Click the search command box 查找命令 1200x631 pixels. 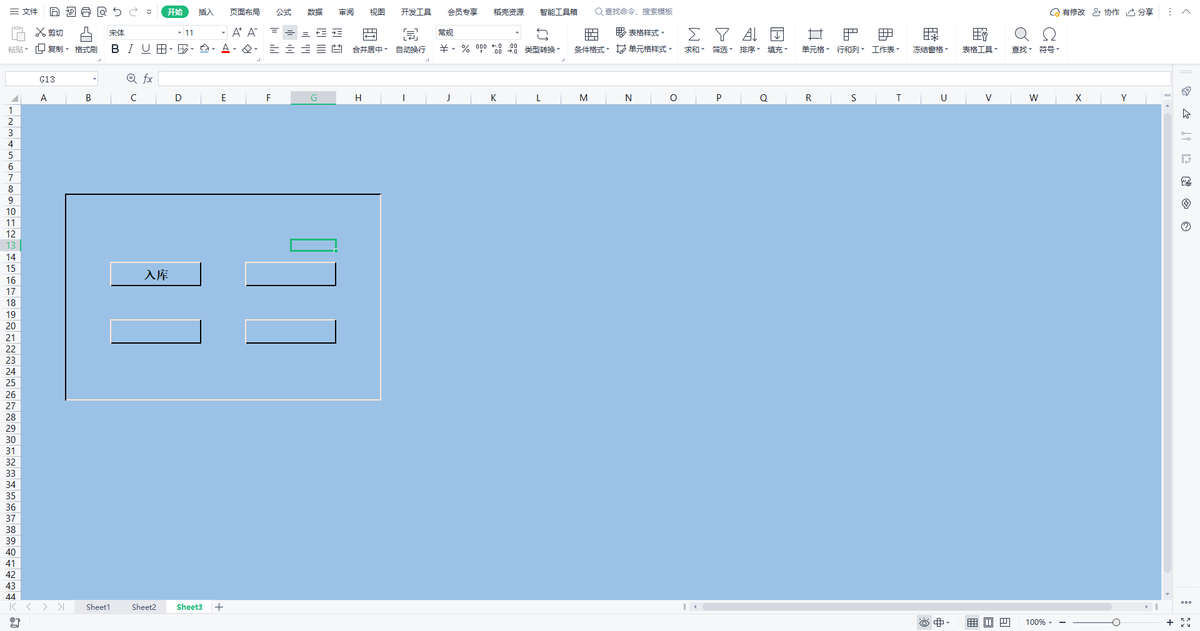[x=633, y=12]
